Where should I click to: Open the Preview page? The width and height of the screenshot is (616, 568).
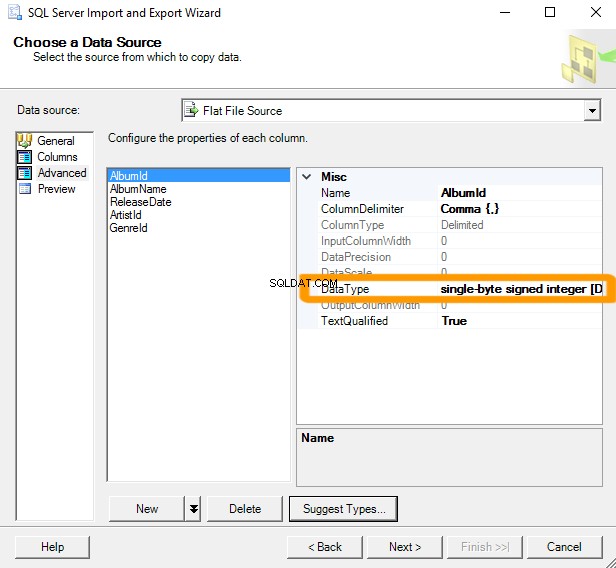click(57, 189)
